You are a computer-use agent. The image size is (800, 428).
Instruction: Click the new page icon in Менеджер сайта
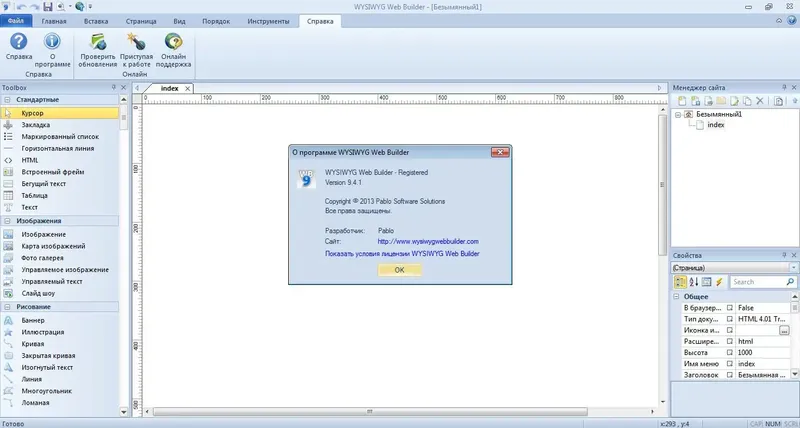pyautogui.click(x=682, y=101)
